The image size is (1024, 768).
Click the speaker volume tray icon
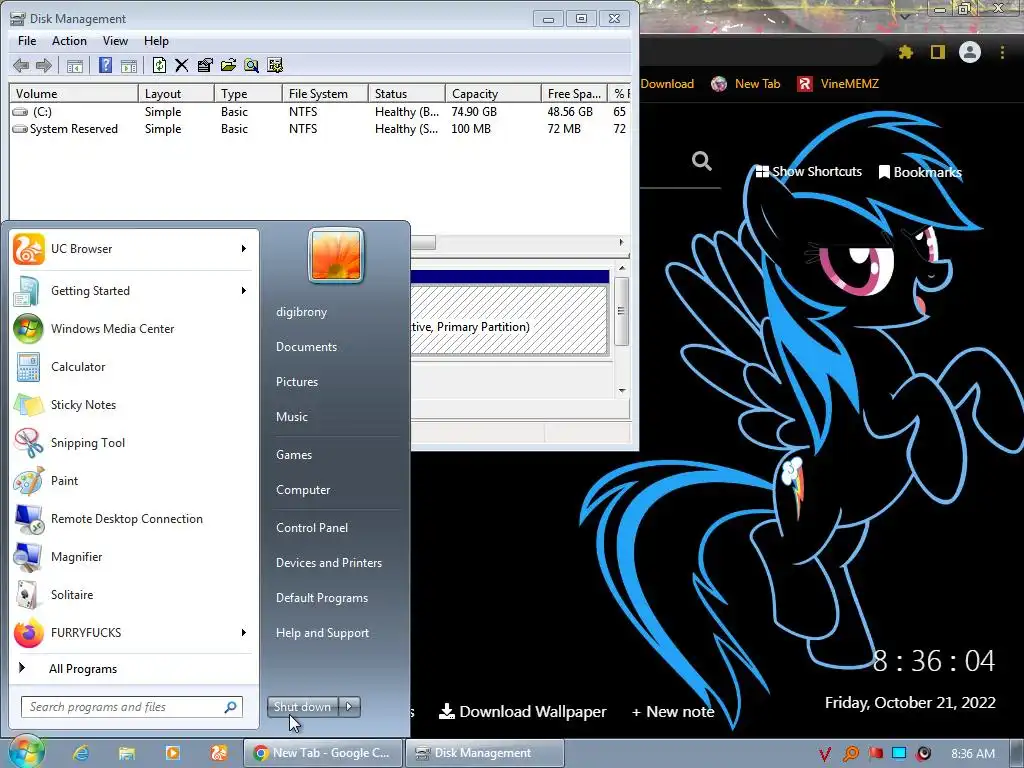pyautogui.click(x=923, y=754)
